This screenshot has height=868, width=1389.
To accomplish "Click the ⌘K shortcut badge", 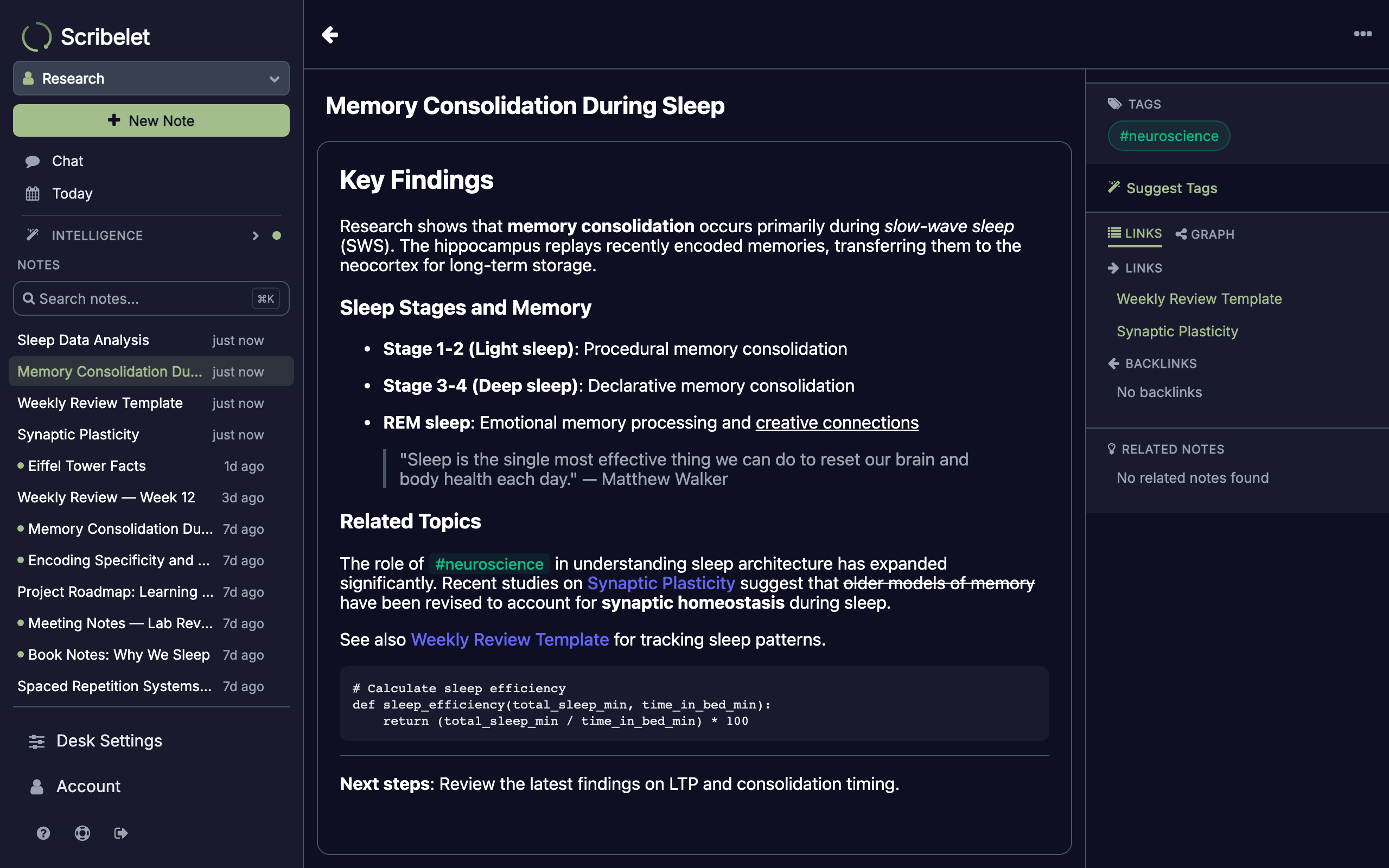I will click(265, 298).
